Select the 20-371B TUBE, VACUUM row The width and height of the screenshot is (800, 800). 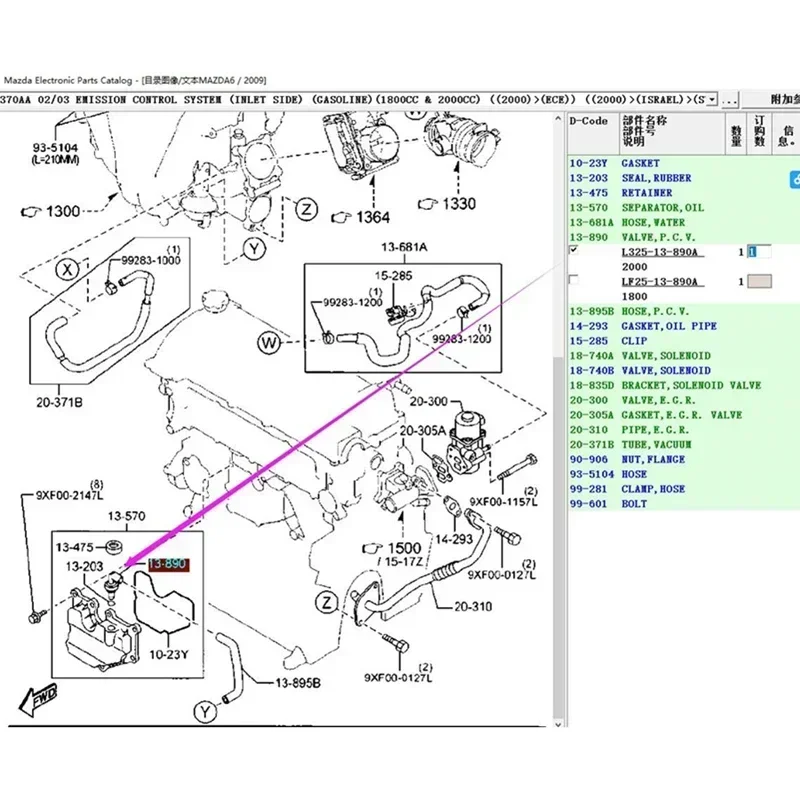point(684,444)
